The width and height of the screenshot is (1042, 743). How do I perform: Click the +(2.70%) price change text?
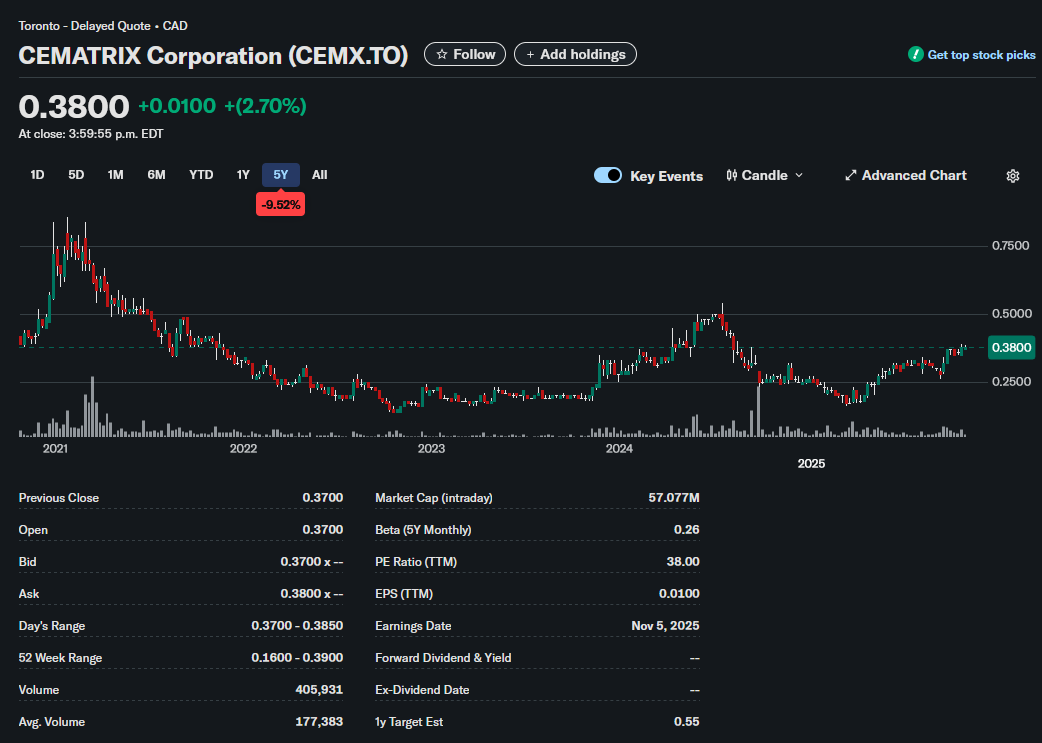coord(265,106)
